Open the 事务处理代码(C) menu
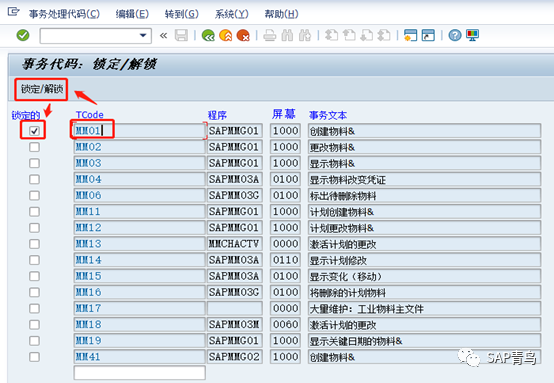The image size is (554, 383). (64, 14)
